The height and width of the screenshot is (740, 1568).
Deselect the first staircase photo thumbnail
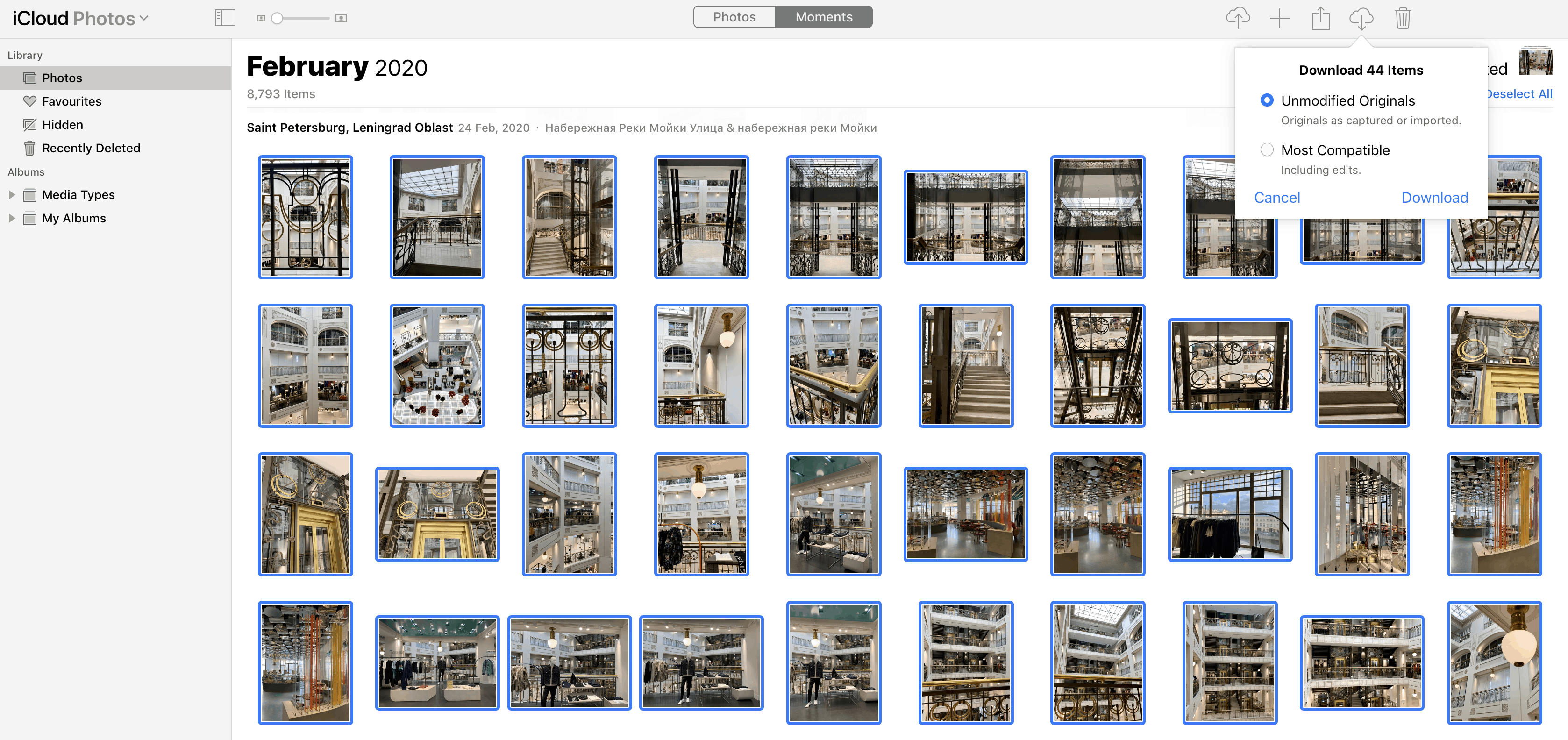pos(569,217)
